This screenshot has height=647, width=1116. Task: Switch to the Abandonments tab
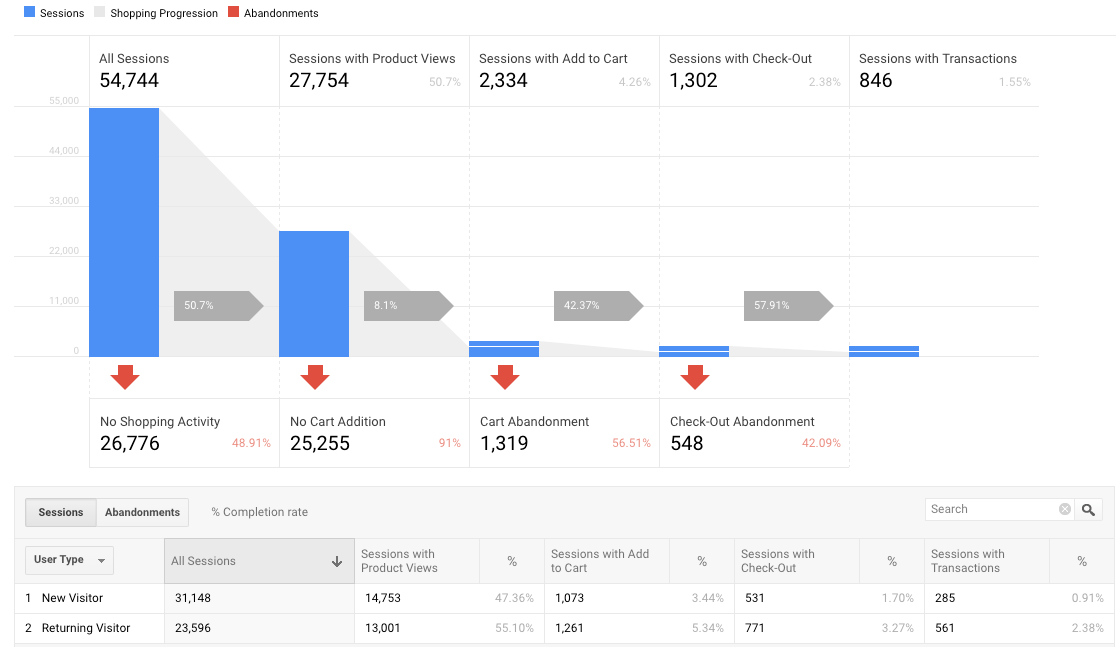point(141,512)
